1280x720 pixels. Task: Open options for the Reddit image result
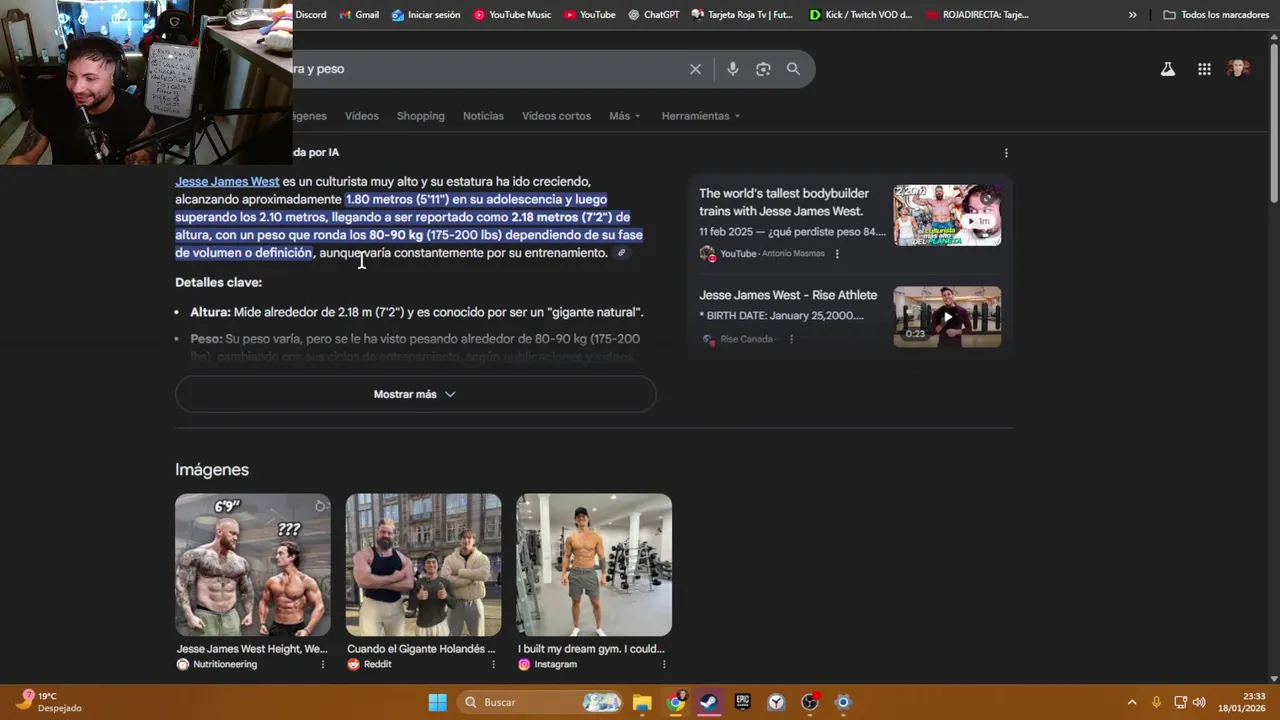click(493, 665)
